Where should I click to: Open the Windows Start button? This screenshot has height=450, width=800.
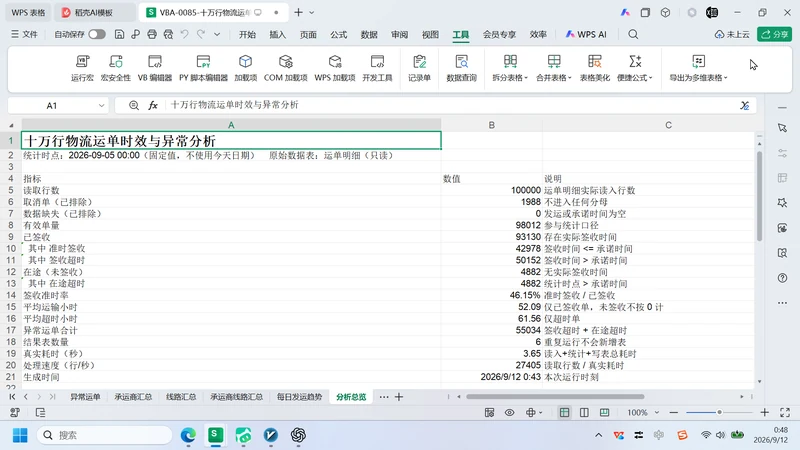[x=20, y=435]
